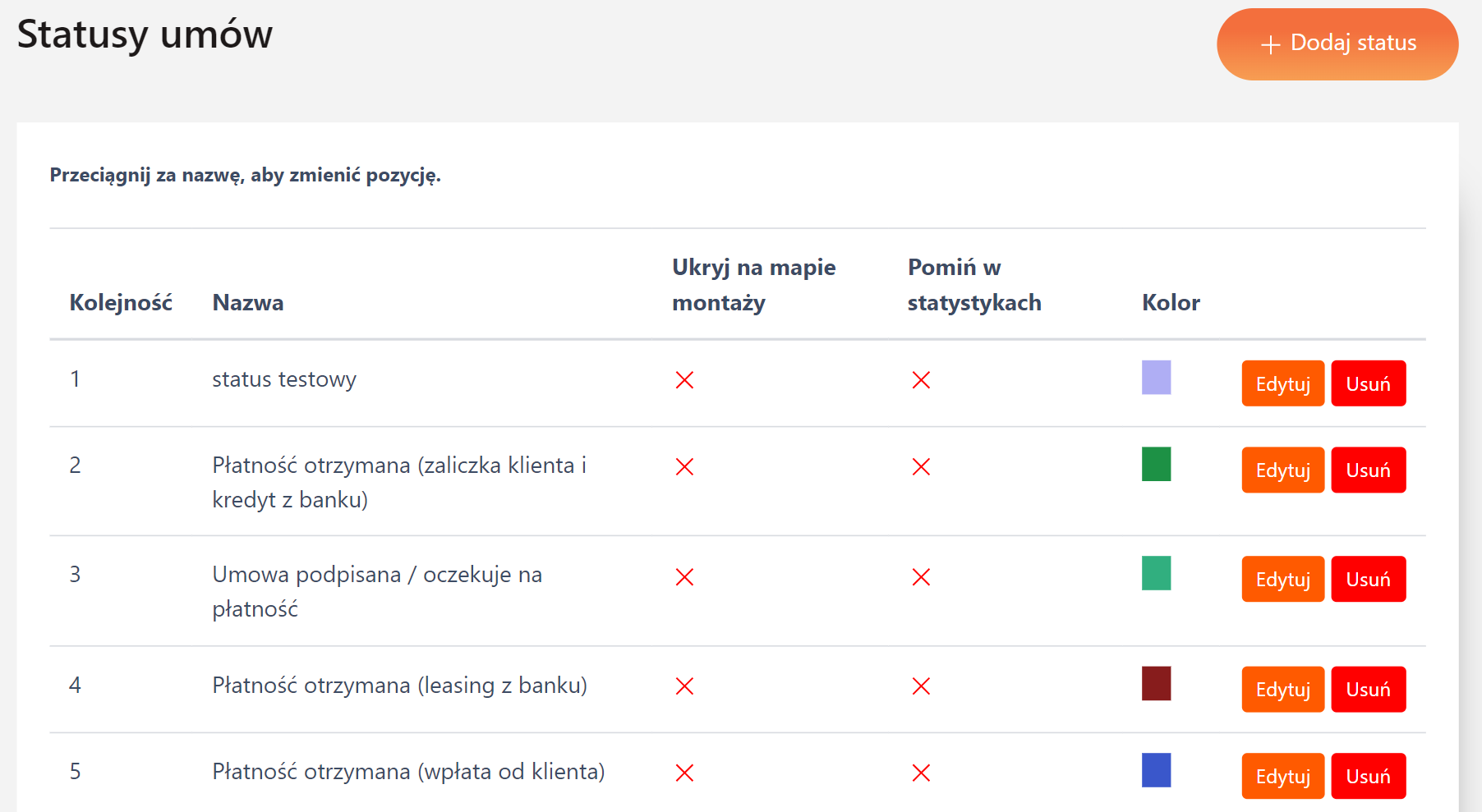The width and height of the screenshot is (1482, 812).
Task: Click statistics X icon in row 3
Action: tap(921, 577)
